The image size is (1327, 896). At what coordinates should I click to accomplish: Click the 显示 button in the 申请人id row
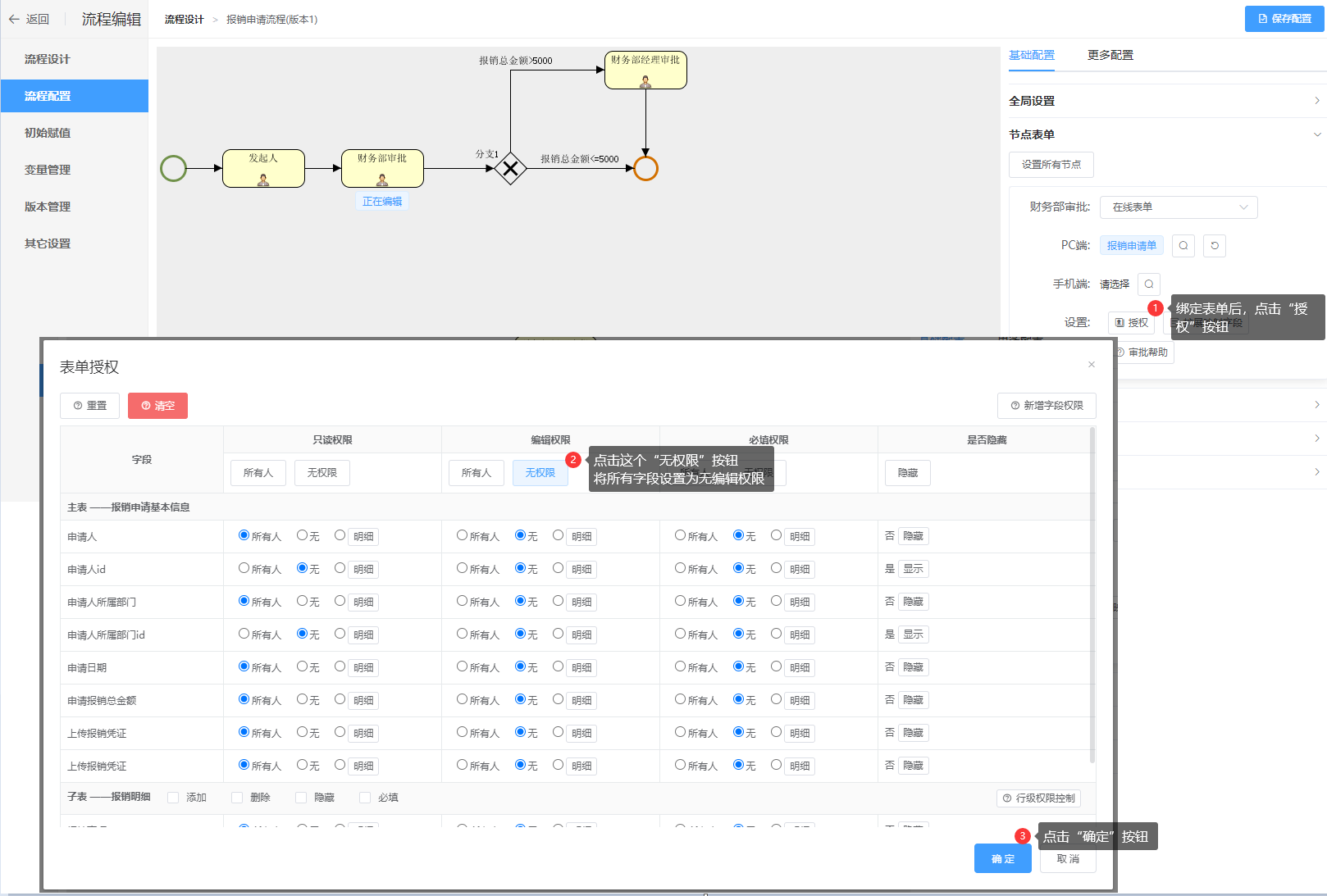914,569
